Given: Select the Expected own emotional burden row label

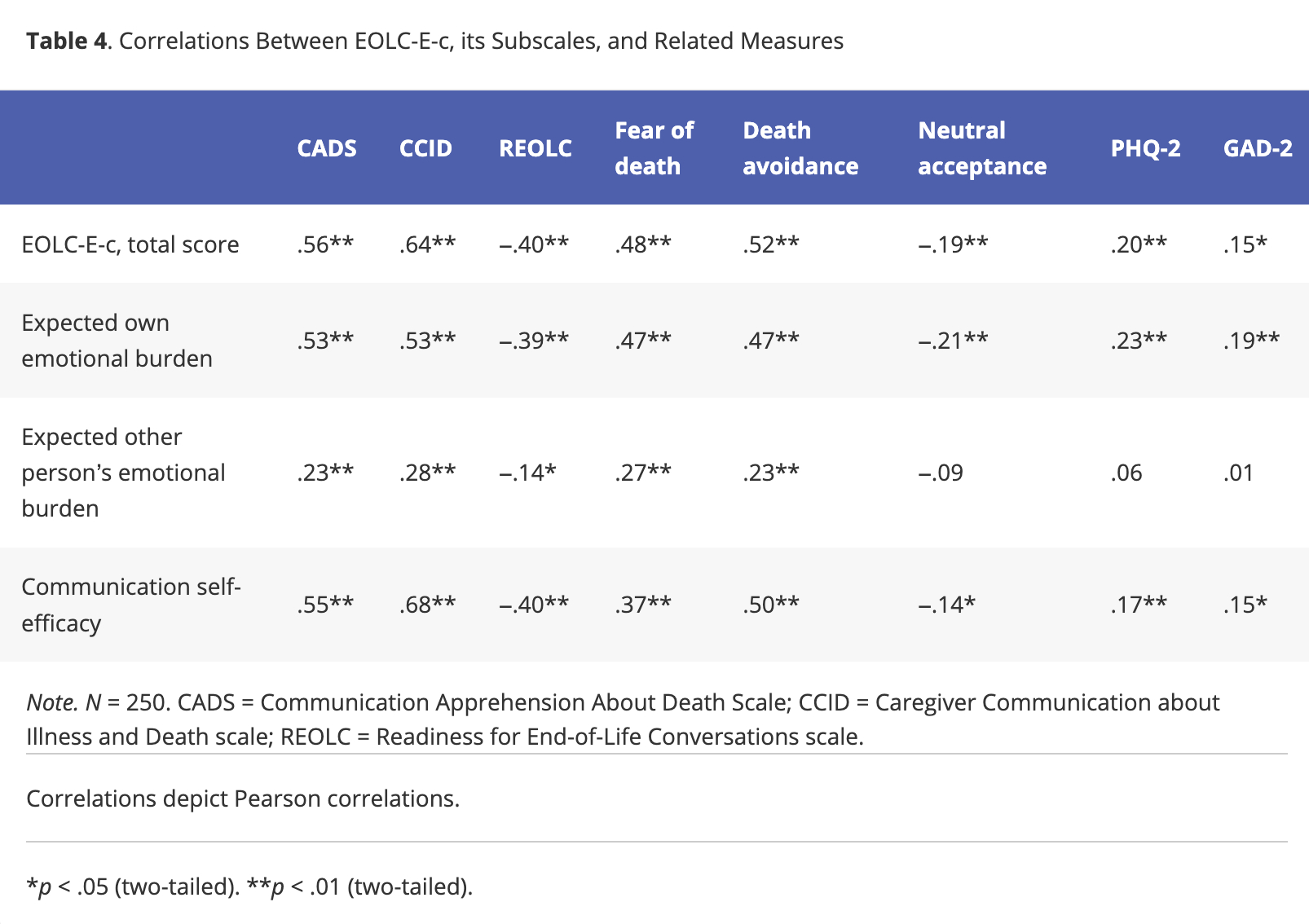Looking at the screenshot, I should [117, 341].
